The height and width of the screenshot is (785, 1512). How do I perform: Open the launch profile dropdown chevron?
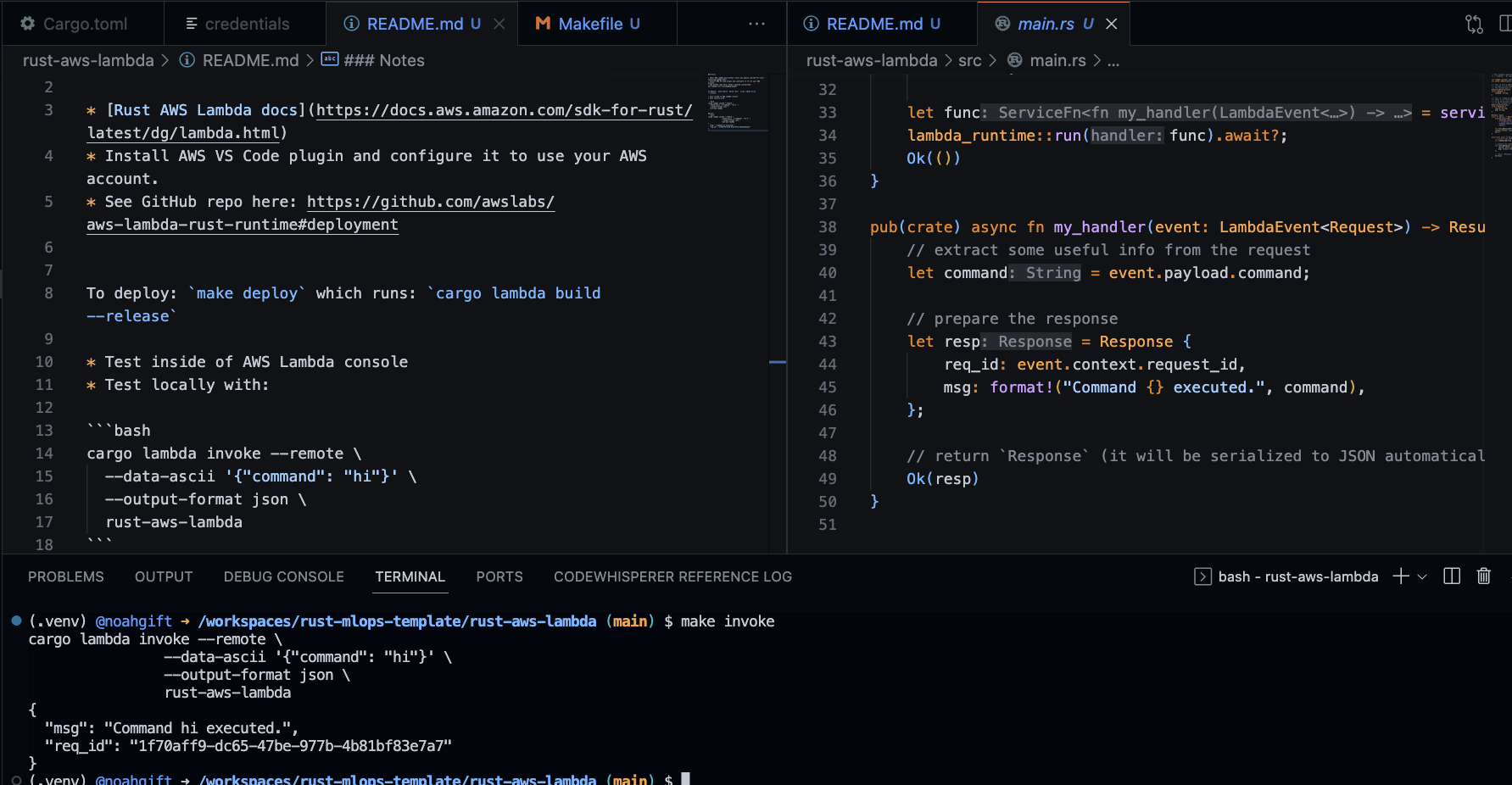coord(1422,576)
